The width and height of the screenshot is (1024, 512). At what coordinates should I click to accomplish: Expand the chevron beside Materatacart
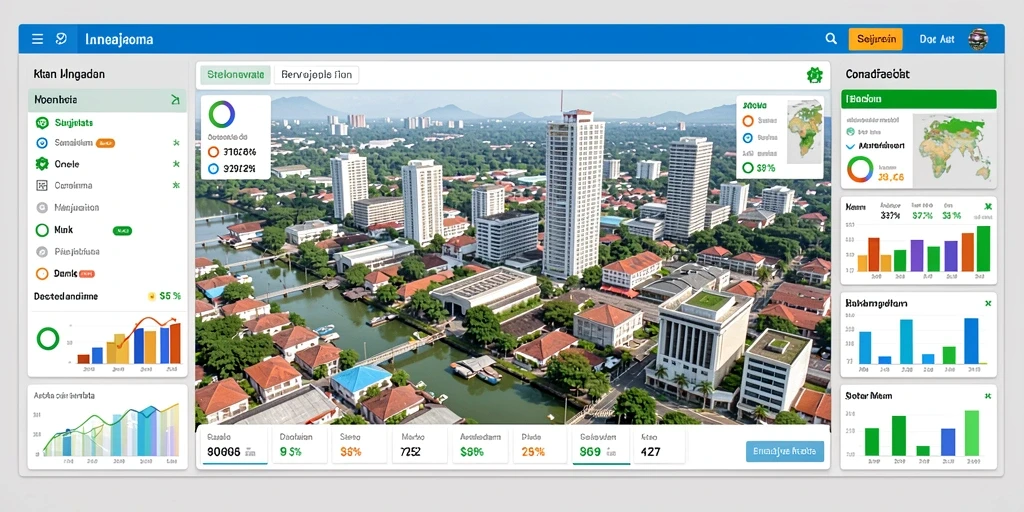click(850, 146)
